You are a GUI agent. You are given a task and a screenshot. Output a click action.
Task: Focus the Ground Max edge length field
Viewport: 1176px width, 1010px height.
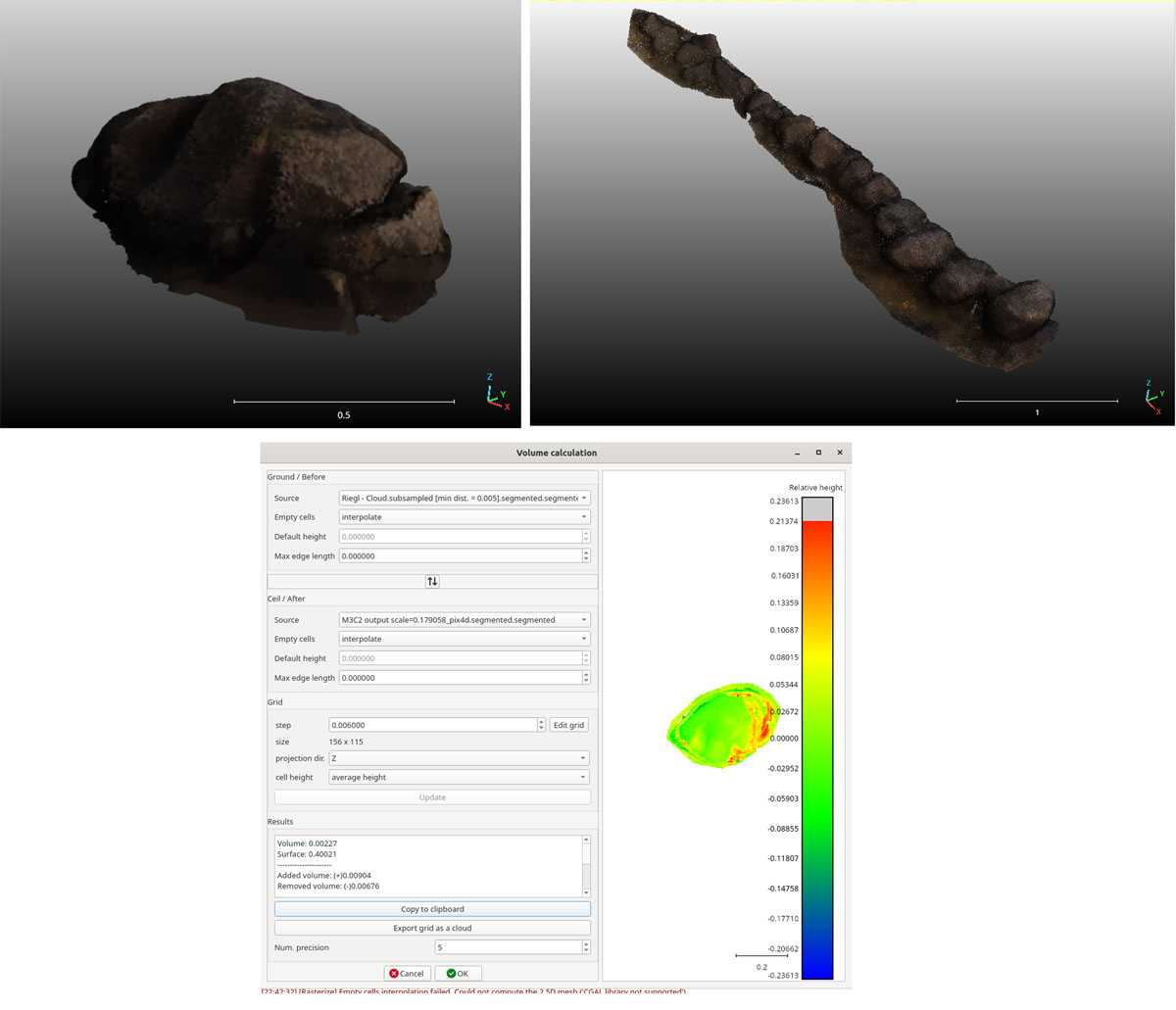[459, 556]
